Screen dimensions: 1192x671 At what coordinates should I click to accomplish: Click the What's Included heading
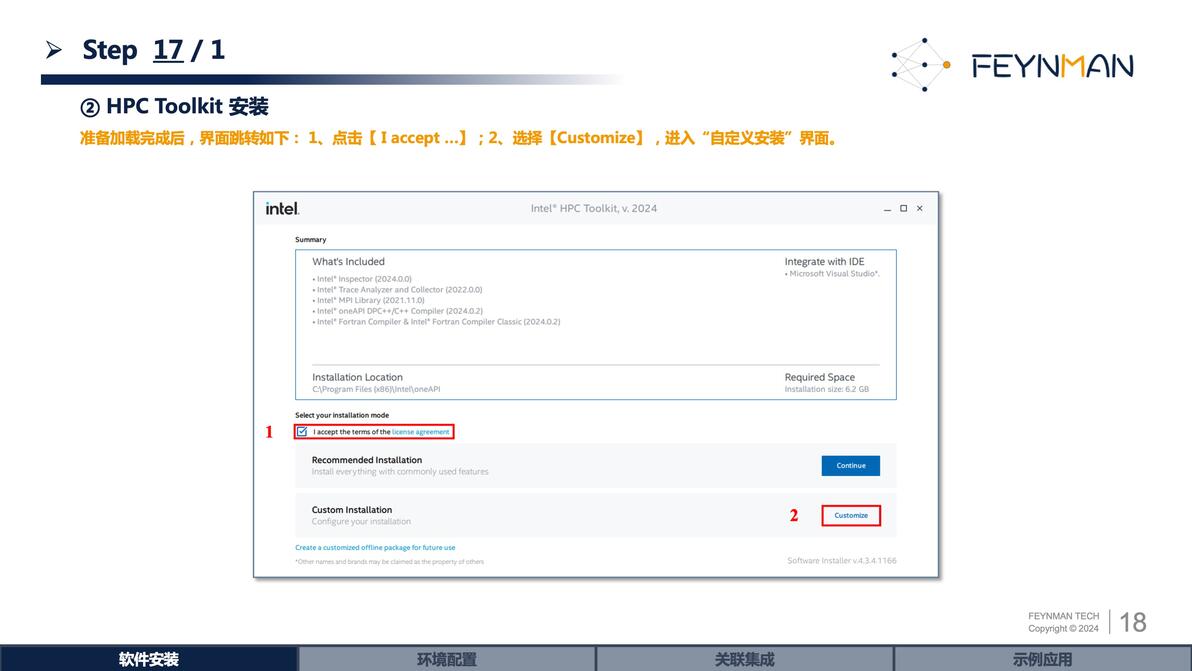(x=348, y=261)
